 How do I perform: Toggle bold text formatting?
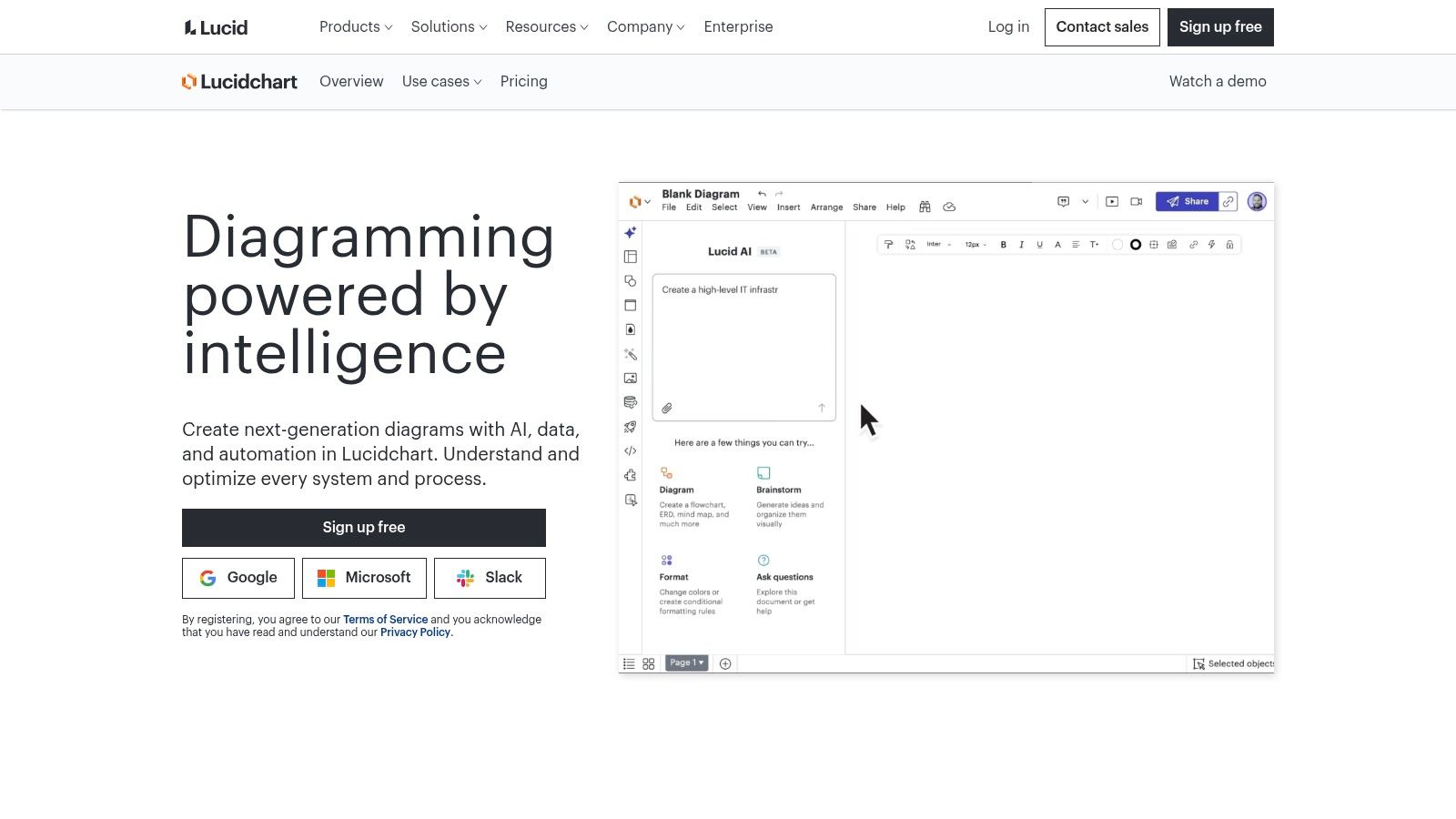pyautogui.click(x=1003, y=244)
